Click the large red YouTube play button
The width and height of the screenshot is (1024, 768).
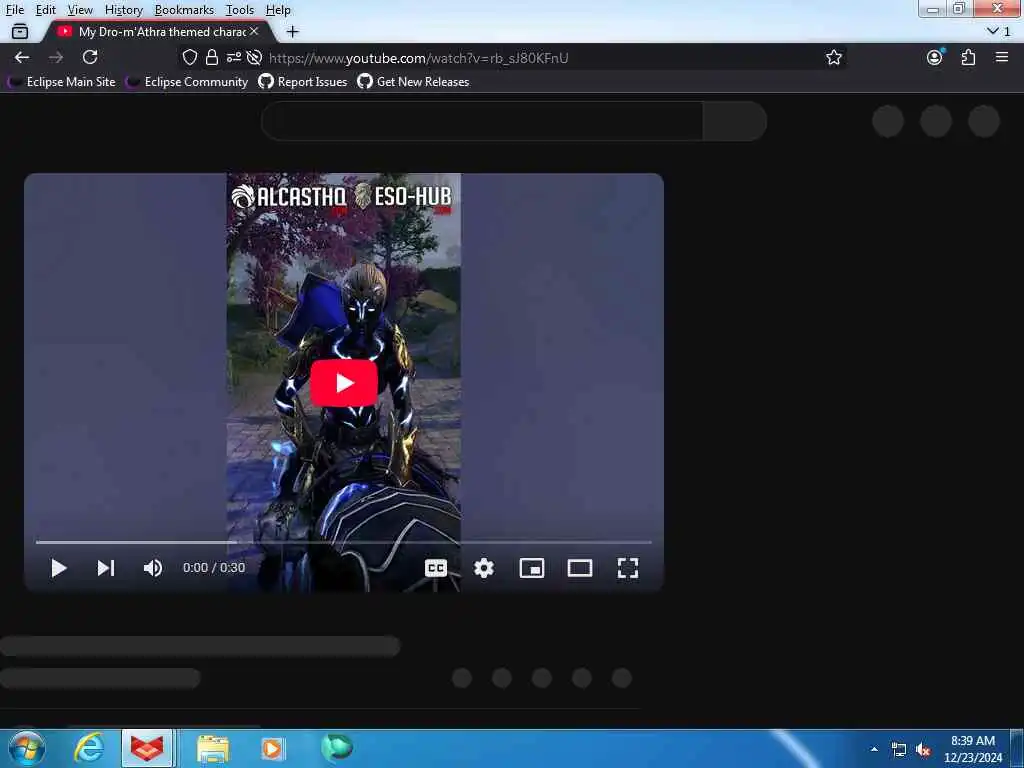pos(344,383)
